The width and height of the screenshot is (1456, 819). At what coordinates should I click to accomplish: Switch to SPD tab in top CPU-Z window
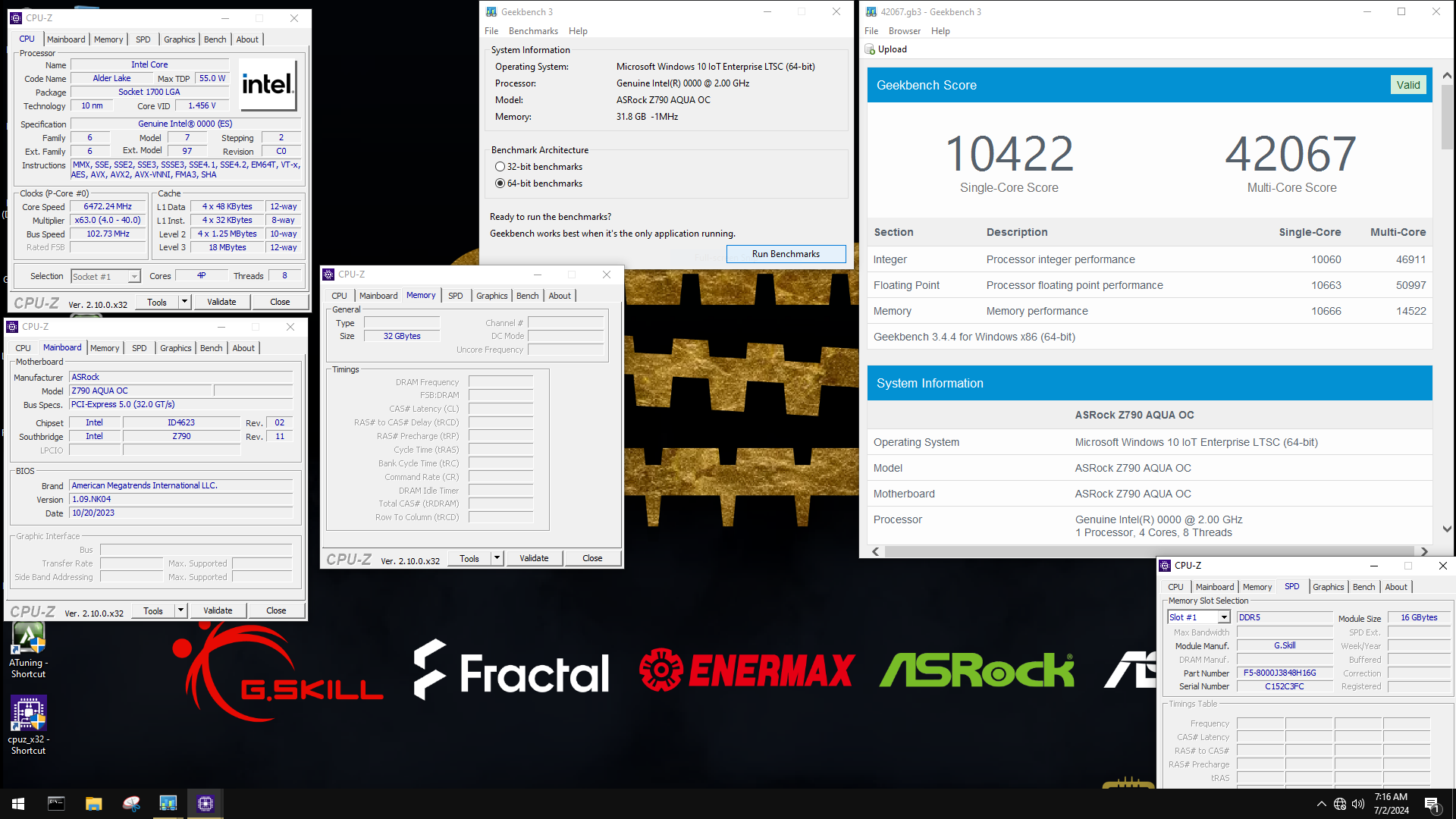click(x=143, y=39)
